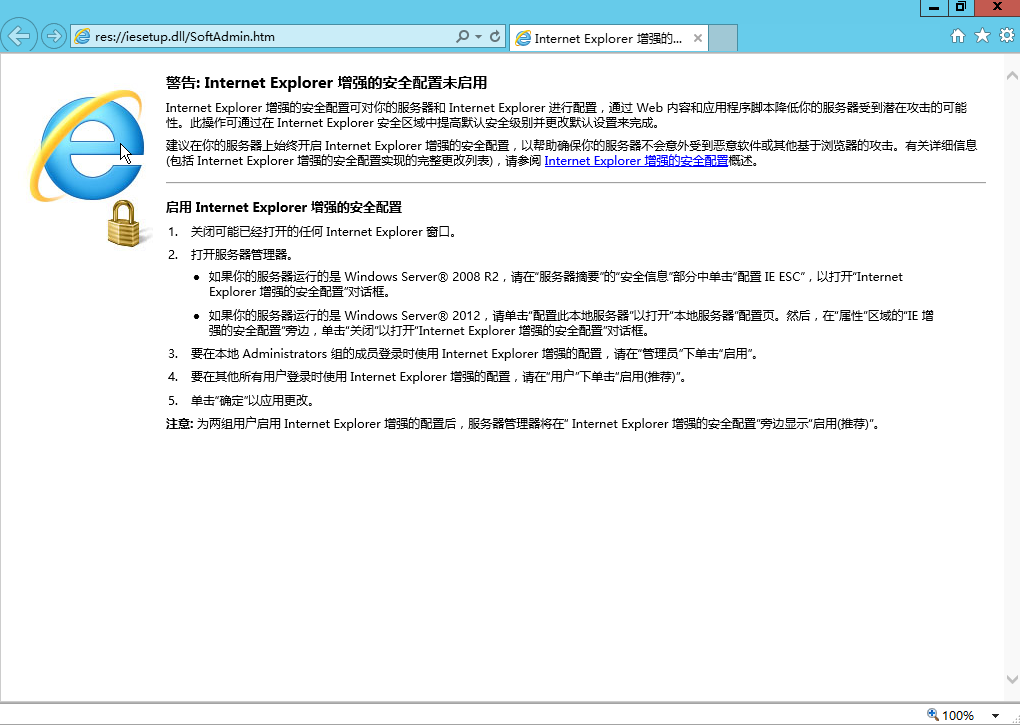This screenshot has width=1020, height=725.
Task: Click step text 打开服务器管理器
Action: [242, 254]
